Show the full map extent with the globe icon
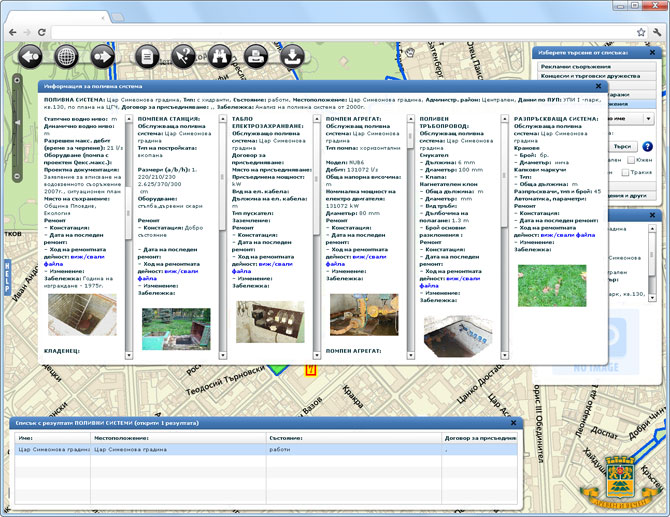 pos(66,56)
